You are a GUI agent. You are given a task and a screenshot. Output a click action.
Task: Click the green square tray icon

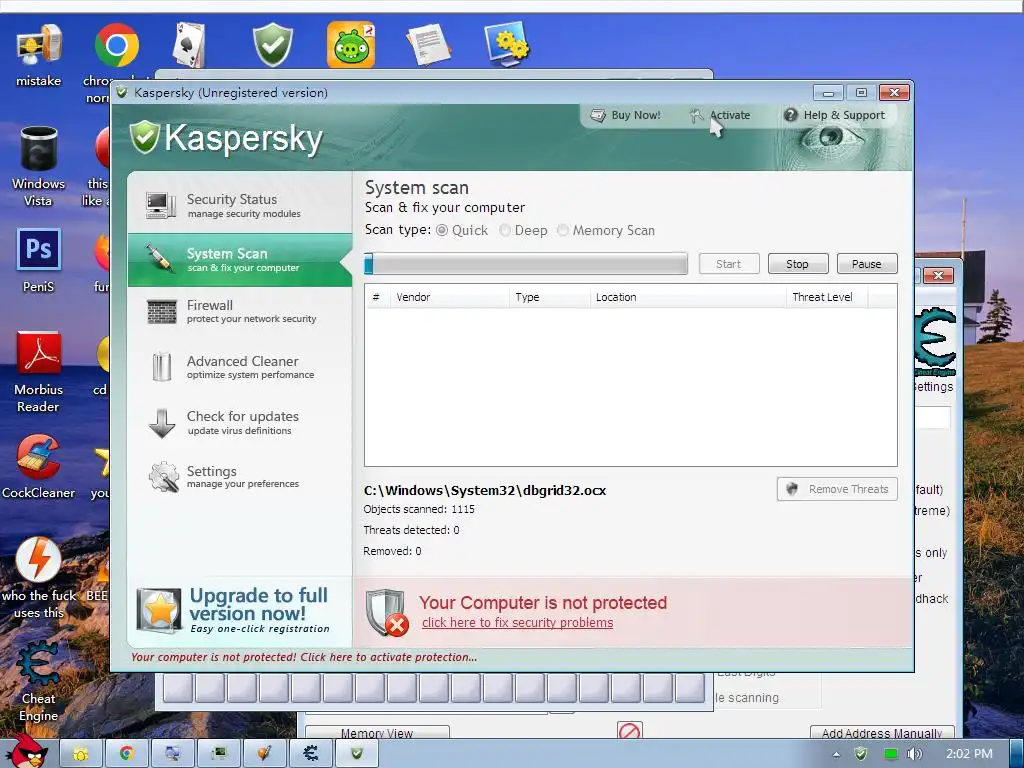(890, 754)
